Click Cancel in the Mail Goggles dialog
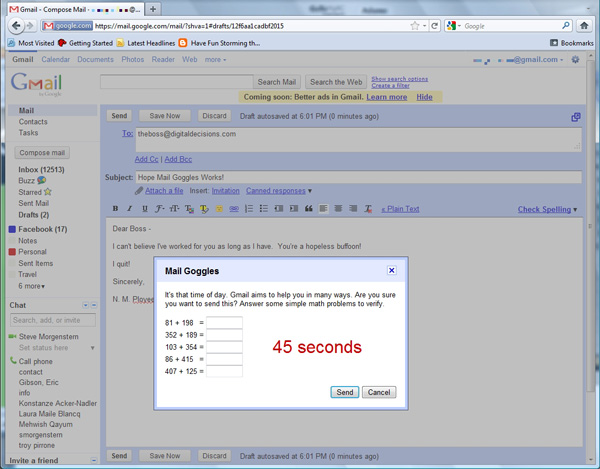Image resolution: width=600 pixels, height=469 pixels. (379, 392)
